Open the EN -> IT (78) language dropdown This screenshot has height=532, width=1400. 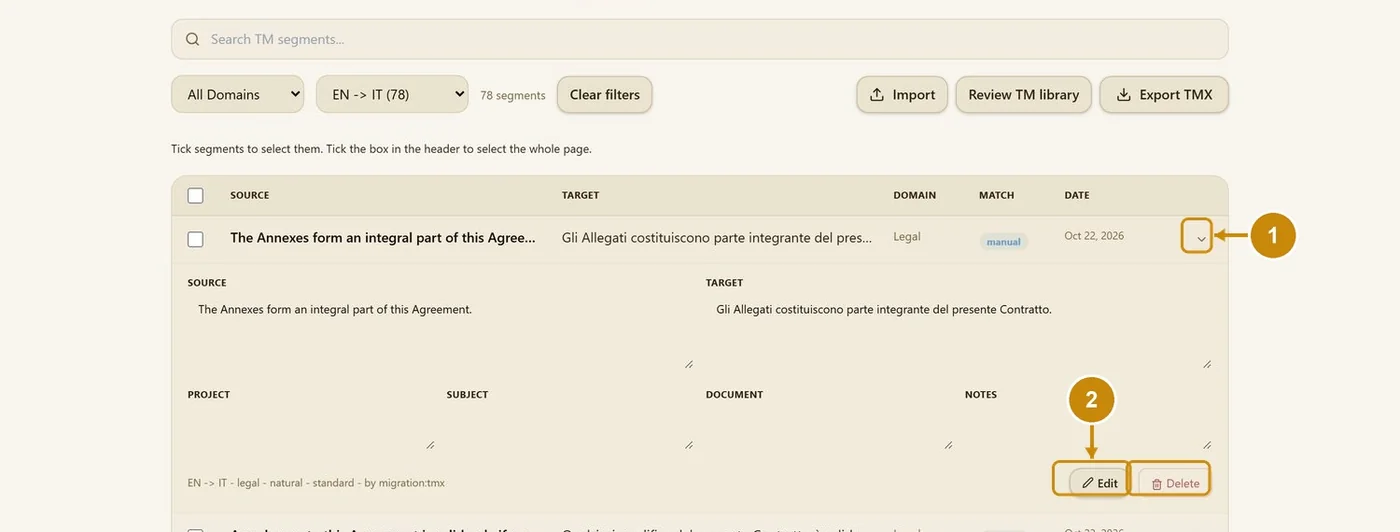pos(392,94)
